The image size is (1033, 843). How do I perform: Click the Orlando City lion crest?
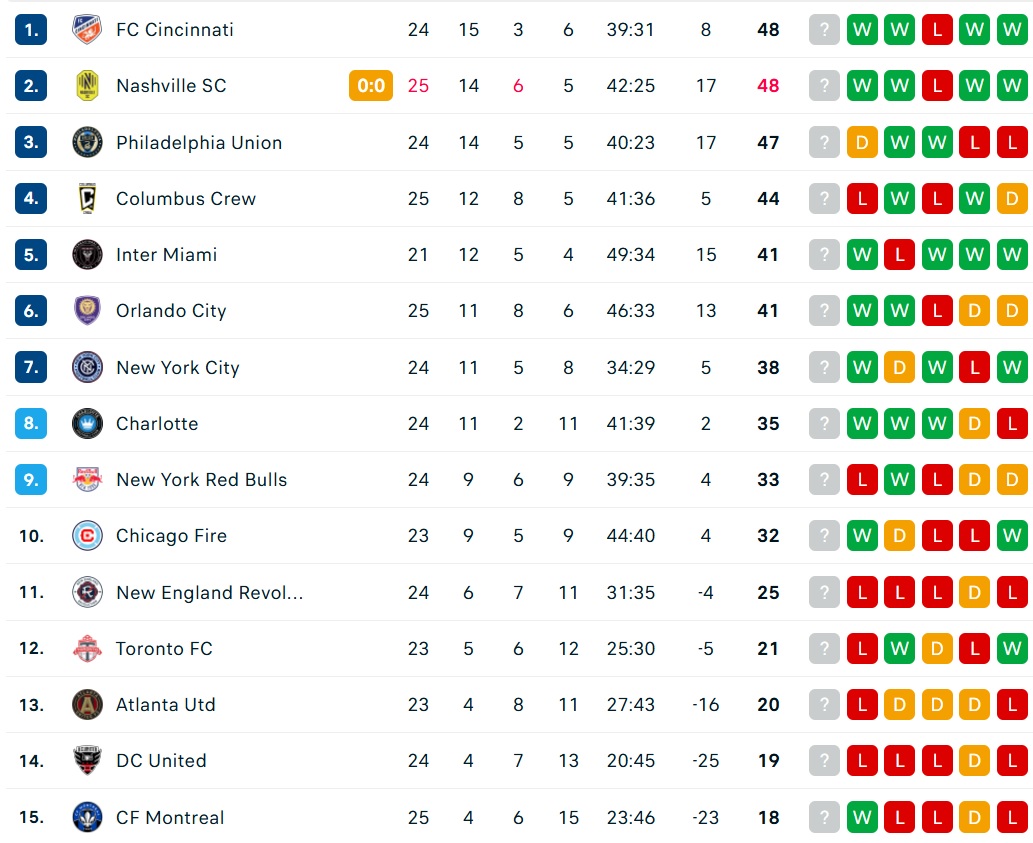[87, 311]
